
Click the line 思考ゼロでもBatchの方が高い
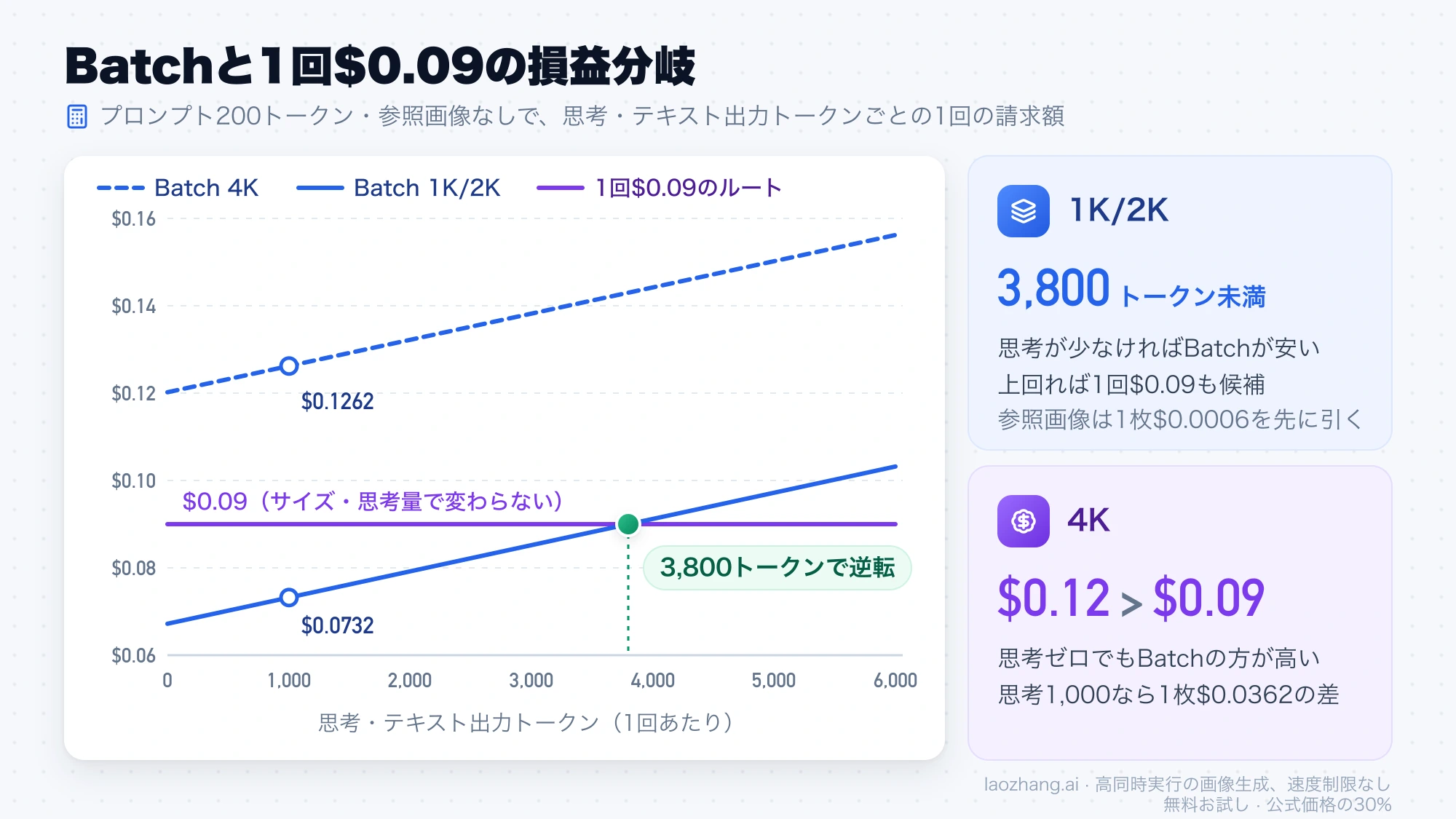click(x=1159, y=659)
